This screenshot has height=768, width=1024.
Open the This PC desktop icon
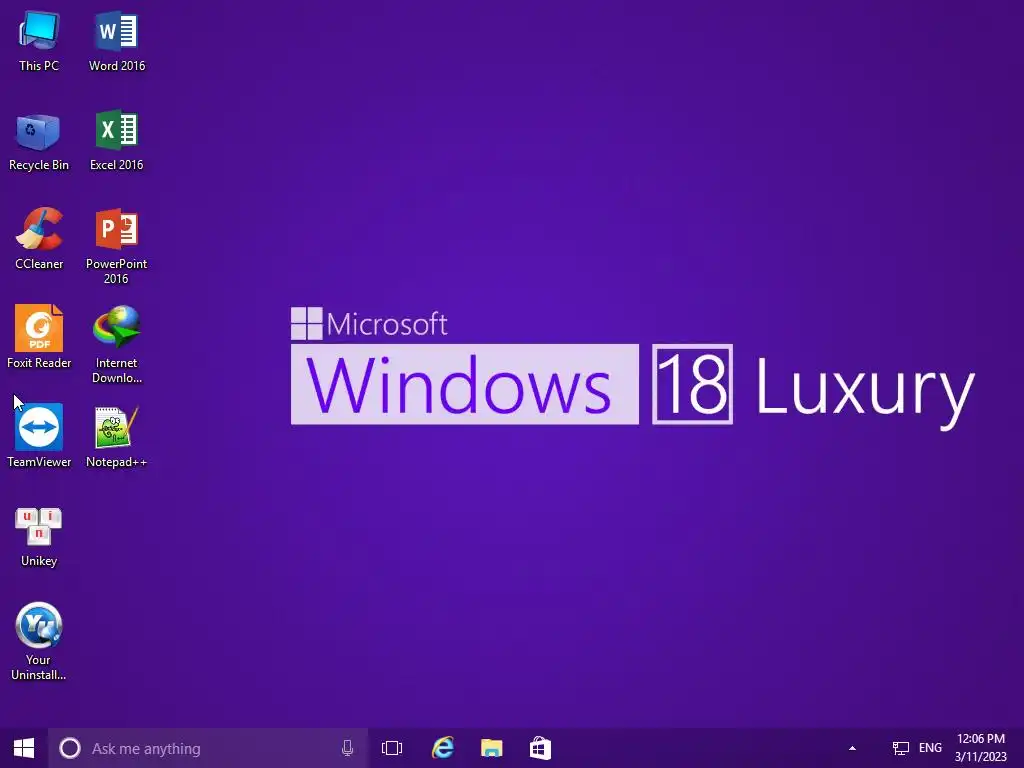point(39,40)
